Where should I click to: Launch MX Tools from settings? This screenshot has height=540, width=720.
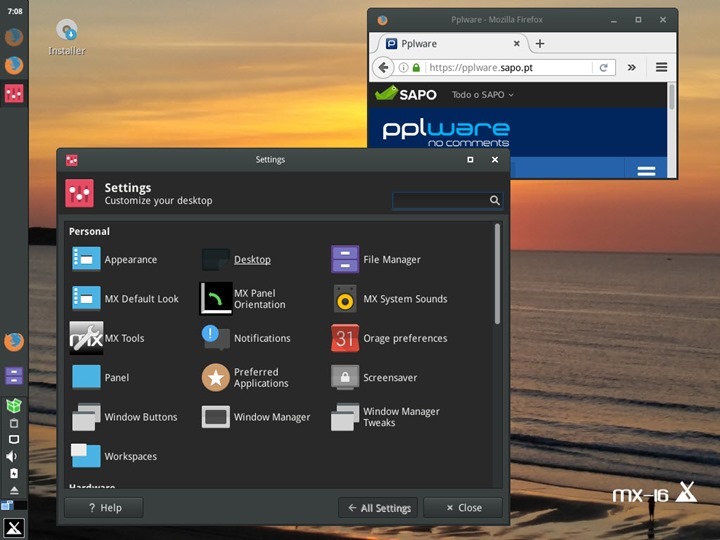[86, 338]
